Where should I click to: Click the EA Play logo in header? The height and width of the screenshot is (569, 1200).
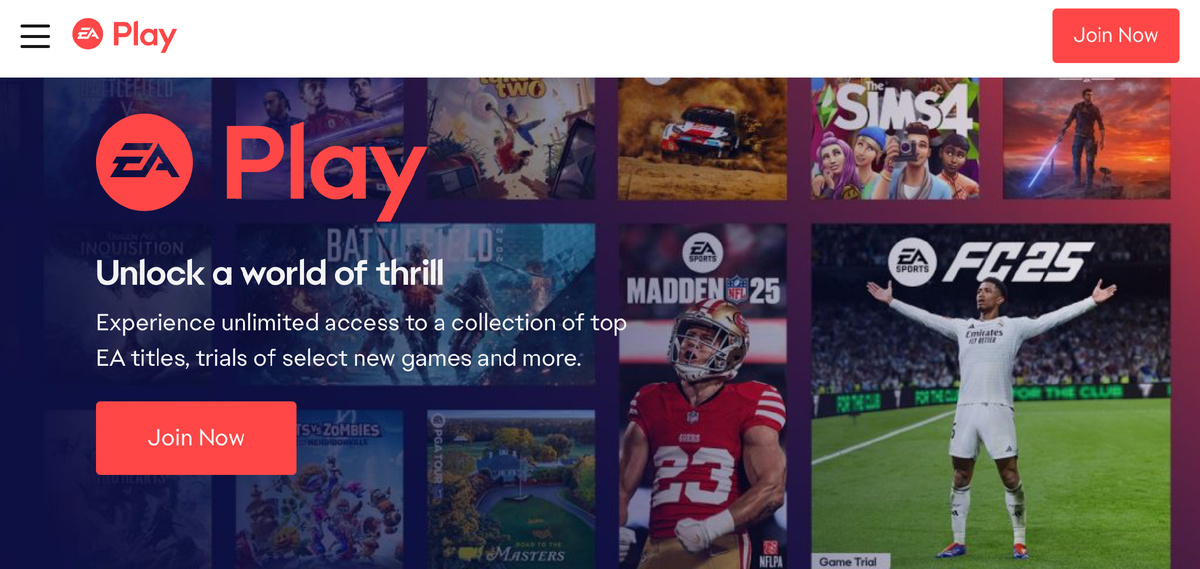[125, 35]
